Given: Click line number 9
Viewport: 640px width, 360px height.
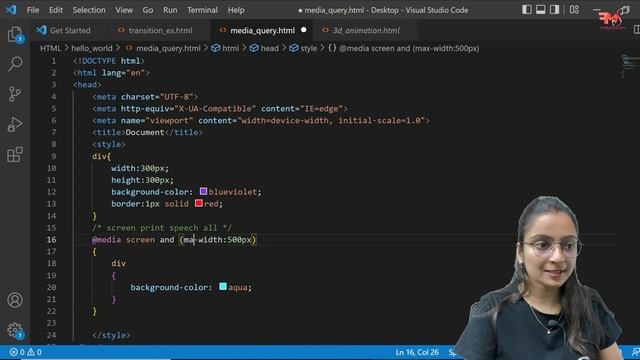Looking at the screenshot, I should pos(53,156).
